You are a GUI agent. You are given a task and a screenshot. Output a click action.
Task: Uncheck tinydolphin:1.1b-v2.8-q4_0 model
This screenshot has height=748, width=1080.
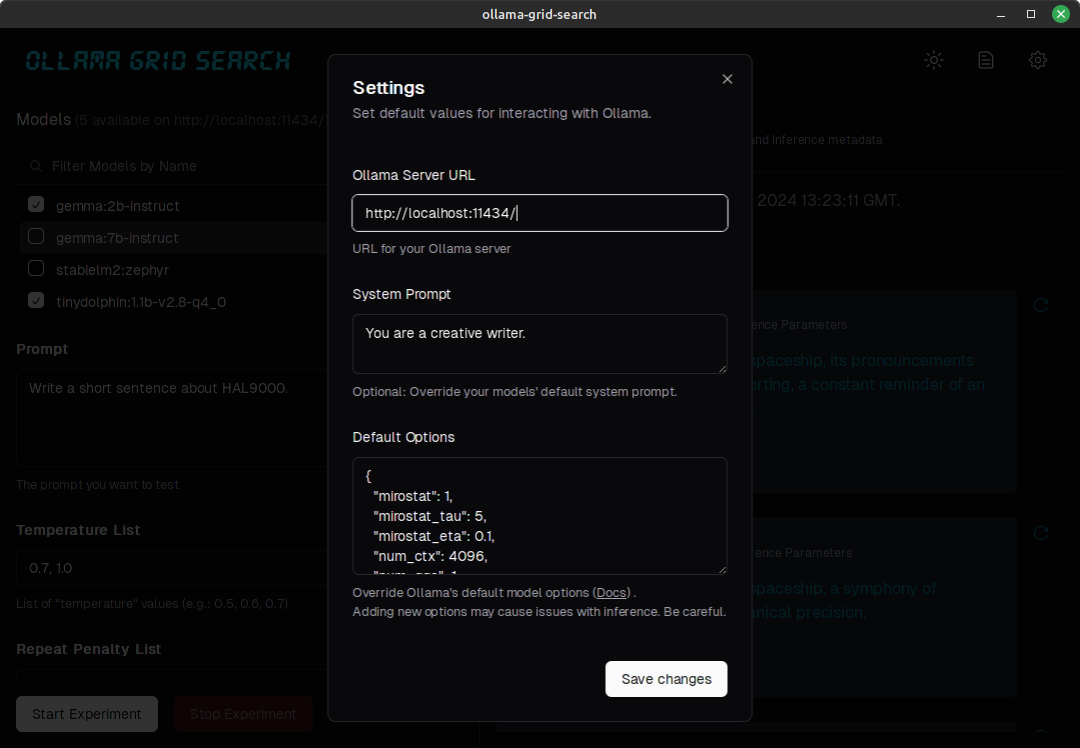(36, 300)
